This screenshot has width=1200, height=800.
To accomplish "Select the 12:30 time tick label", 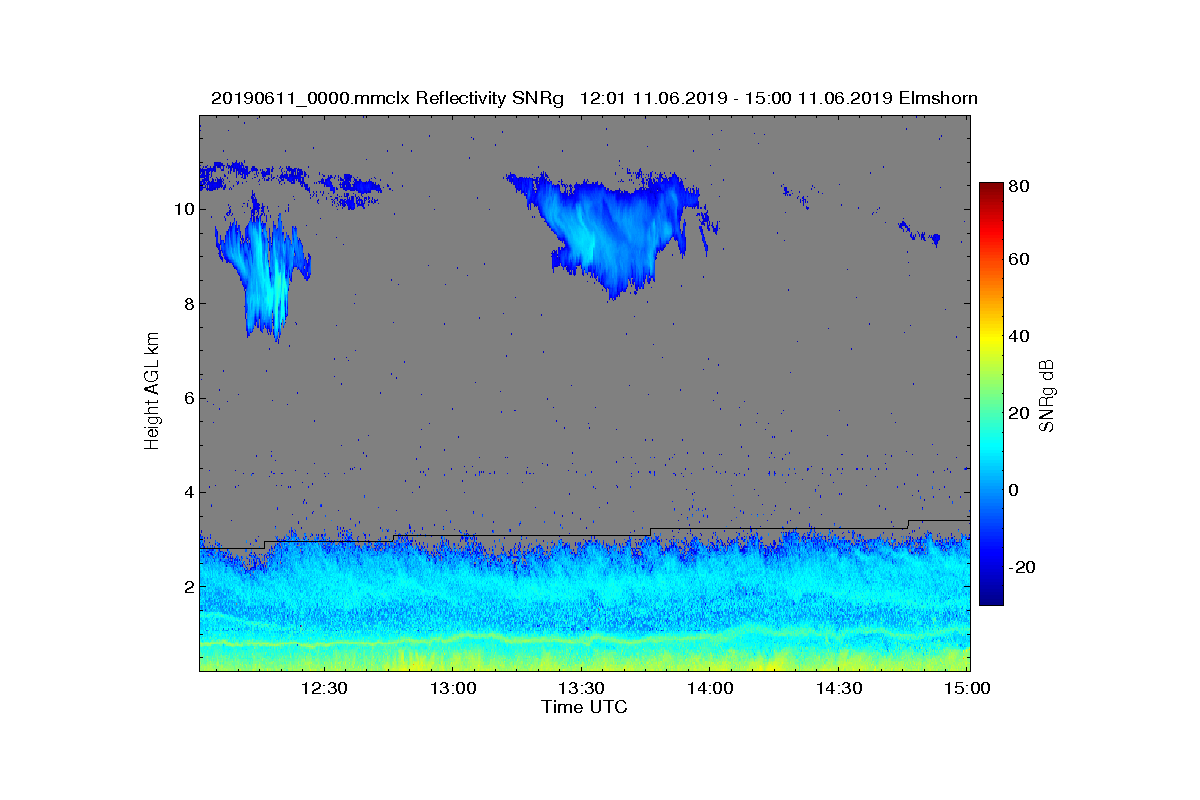I will [x=324, y=689].
